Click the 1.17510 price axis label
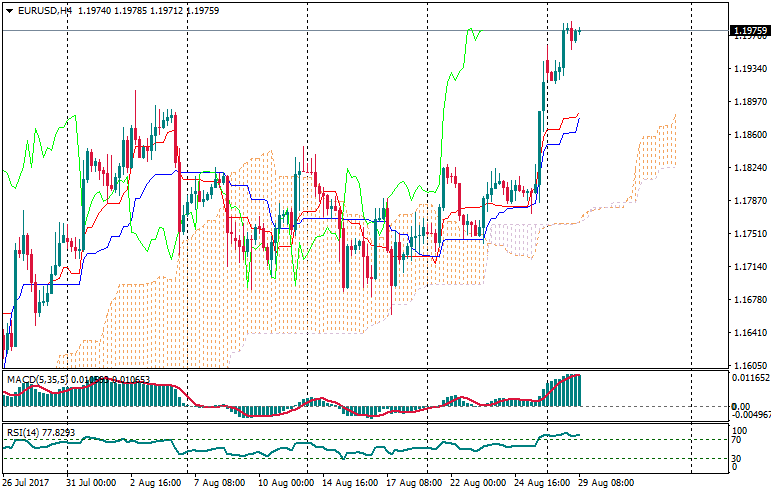Viewport: 771px width, 494px height. point(749,234)
